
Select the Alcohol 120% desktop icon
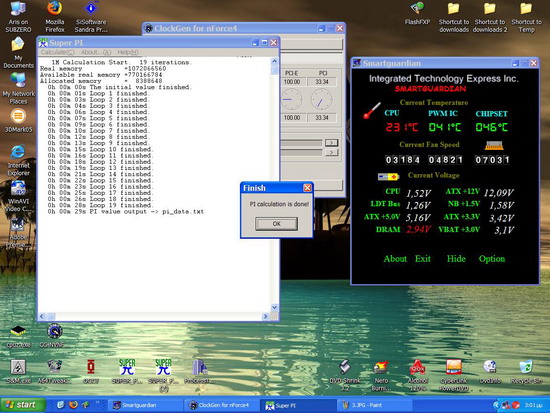coord(417,375)
